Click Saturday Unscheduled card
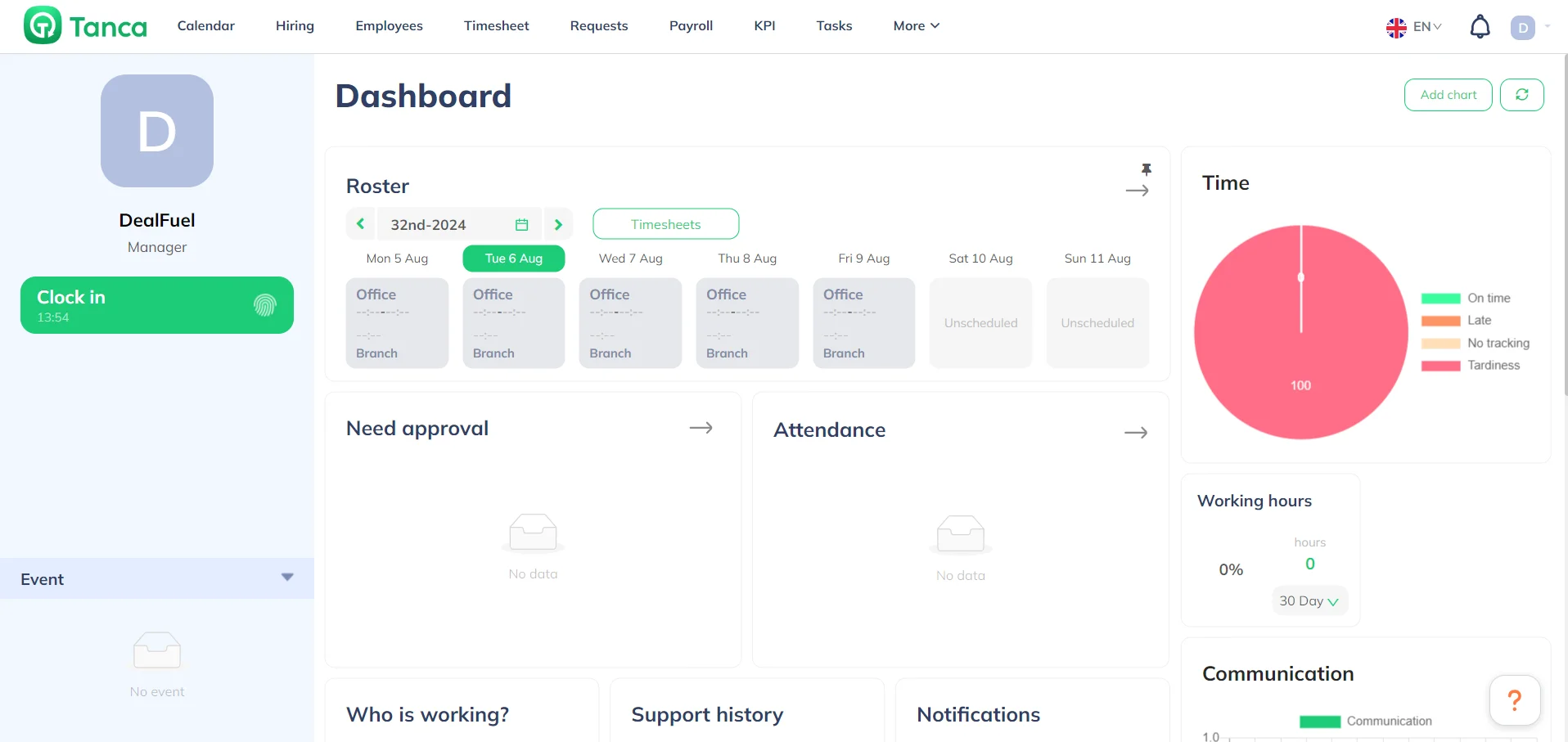Viewport: 1568px width, 742px height. [x=980, y=323]
